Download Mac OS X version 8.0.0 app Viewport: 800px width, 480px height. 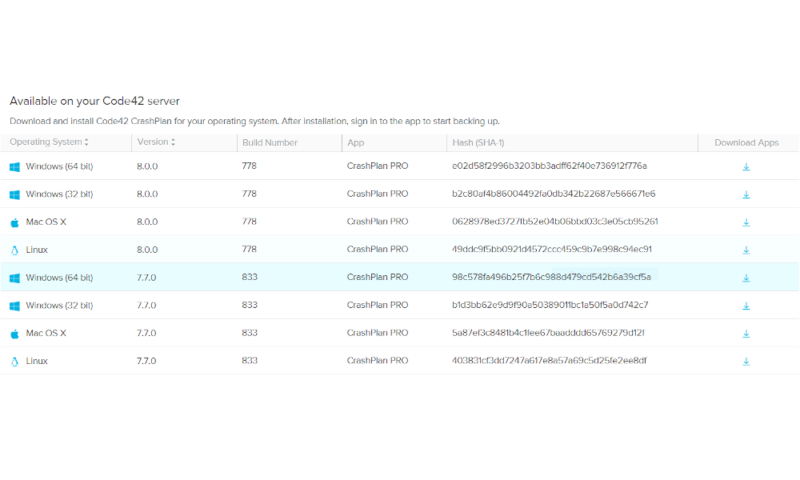coord(746,222)
